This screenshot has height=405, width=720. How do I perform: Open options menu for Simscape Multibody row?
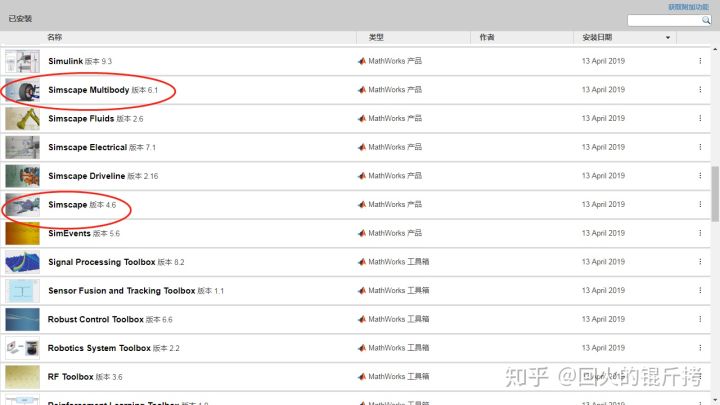point(700,90)
